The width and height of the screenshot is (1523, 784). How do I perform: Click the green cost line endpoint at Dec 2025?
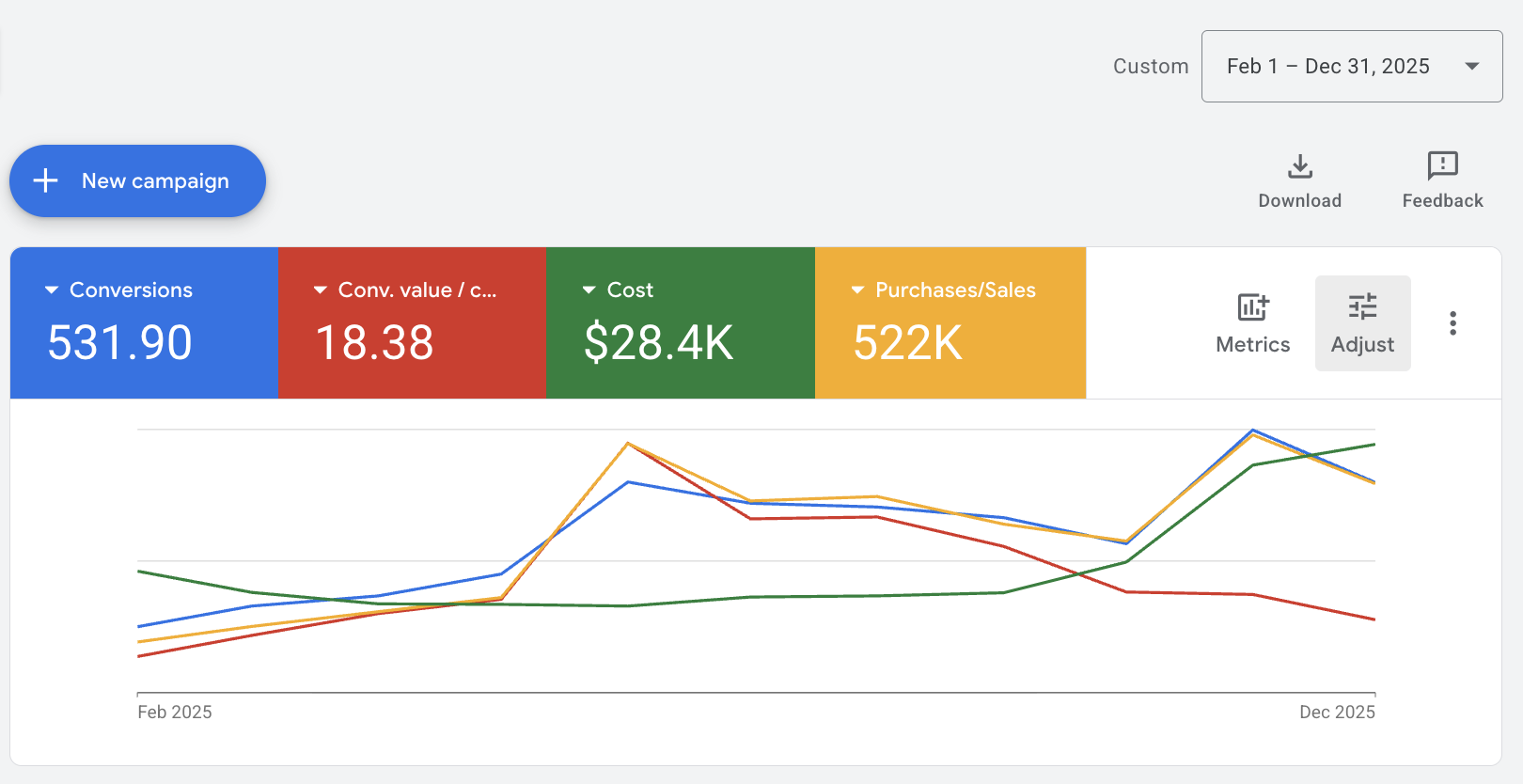[x=1374, y=444]
